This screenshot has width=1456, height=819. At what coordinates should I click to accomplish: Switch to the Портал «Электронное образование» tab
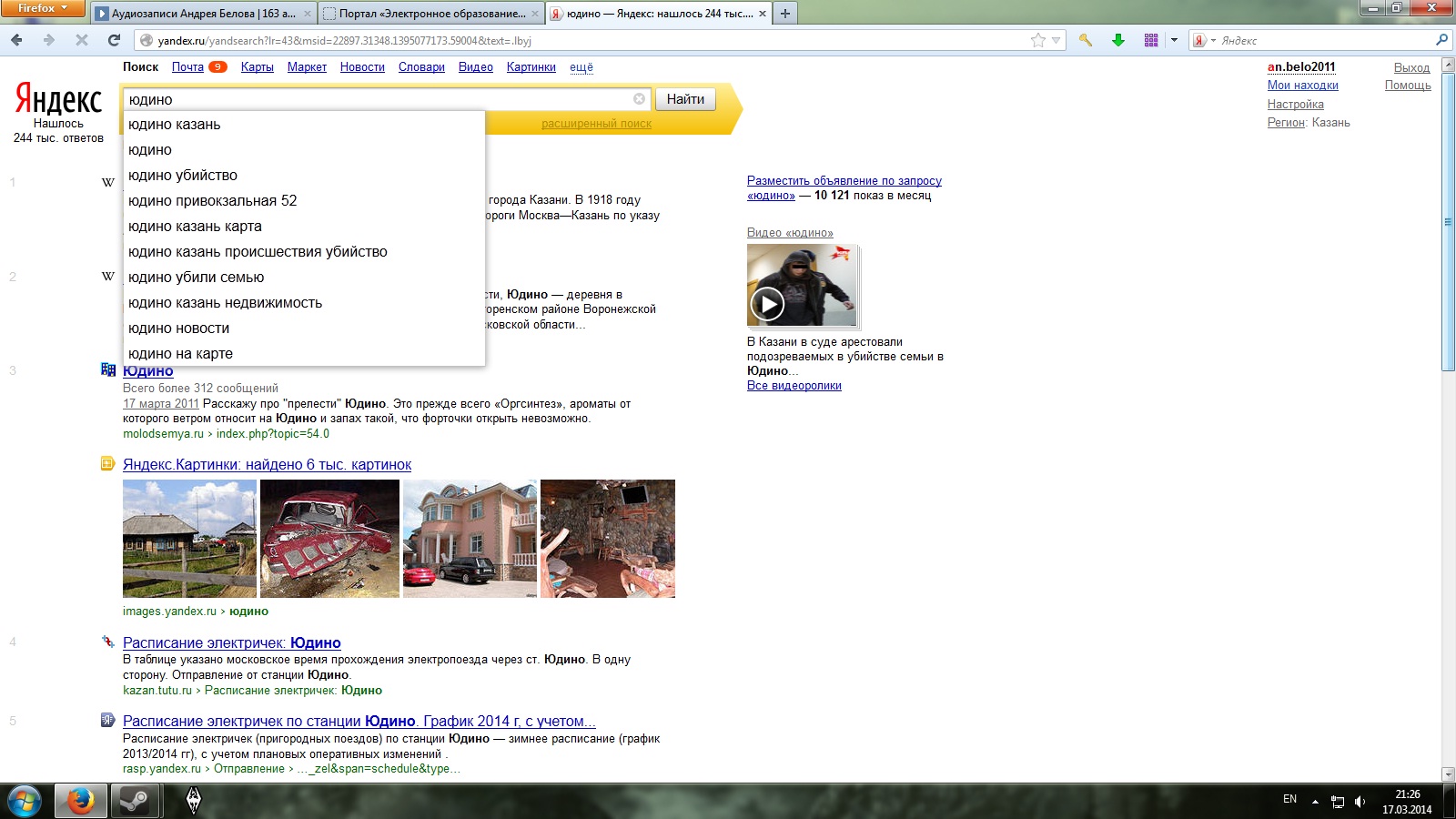(431, 14)
